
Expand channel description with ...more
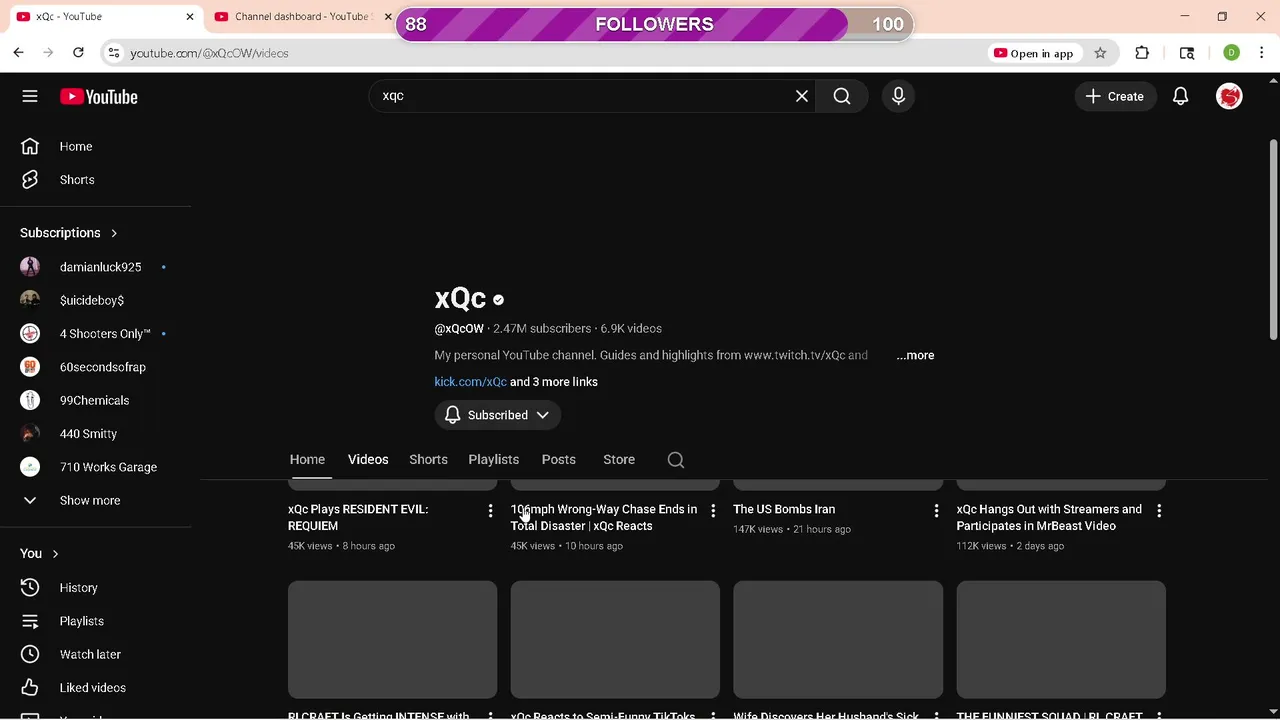[x=915, y=355]
